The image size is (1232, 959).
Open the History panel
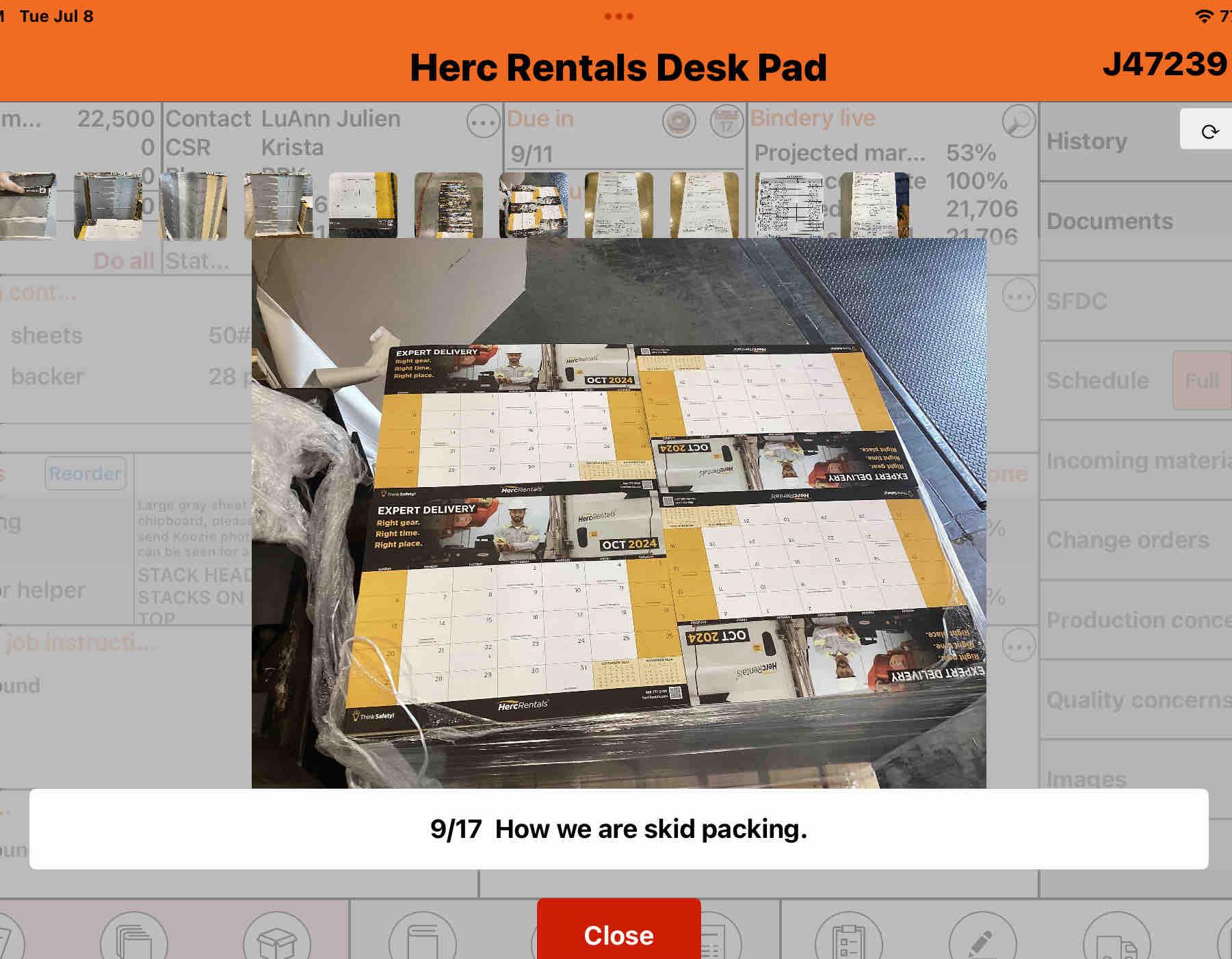1087,142
